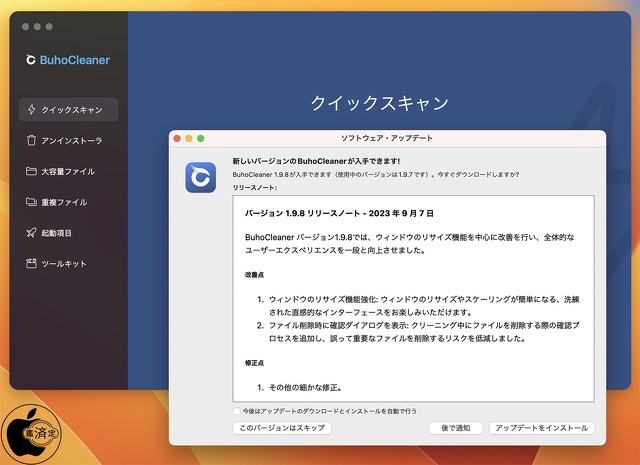
Task: Click the toolbox icon for ツールキット
Action: tap(31, 263)
